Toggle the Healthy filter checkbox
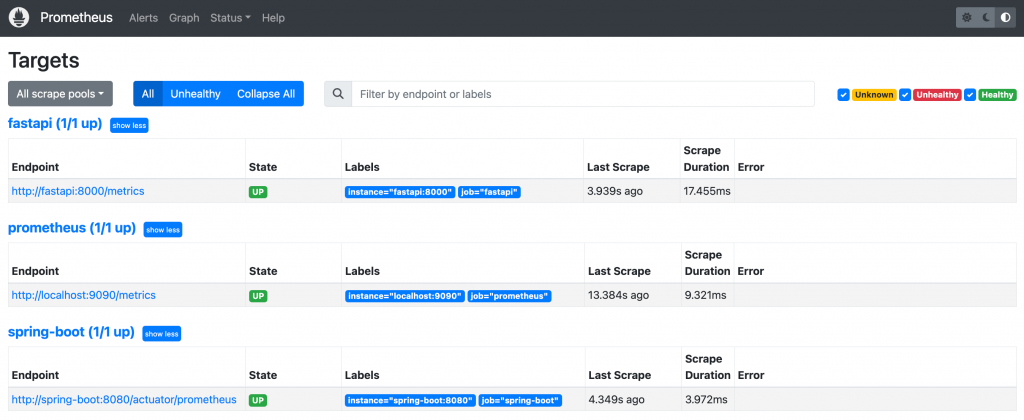1024x420 pixels. coord(970,95)
